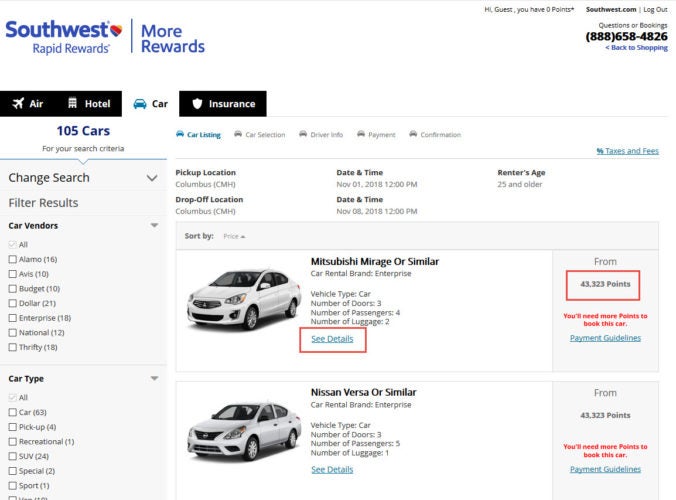Enable the Enterprise (18) vendor filter

coord(13,317)
